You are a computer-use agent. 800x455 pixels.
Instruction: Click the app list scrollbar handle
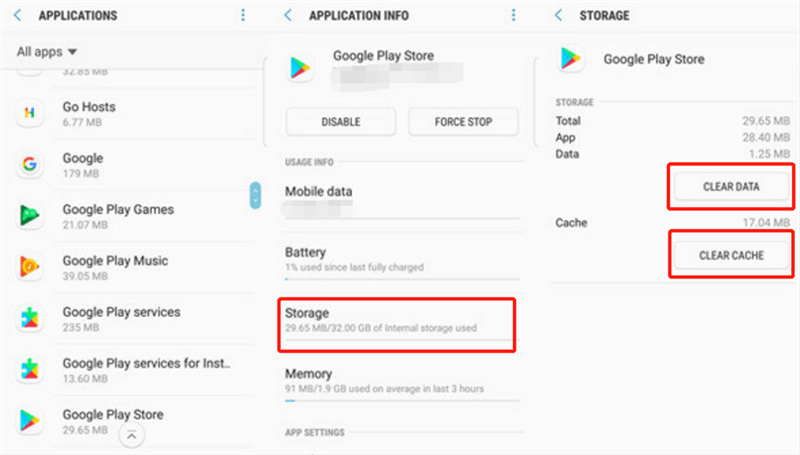255,196
